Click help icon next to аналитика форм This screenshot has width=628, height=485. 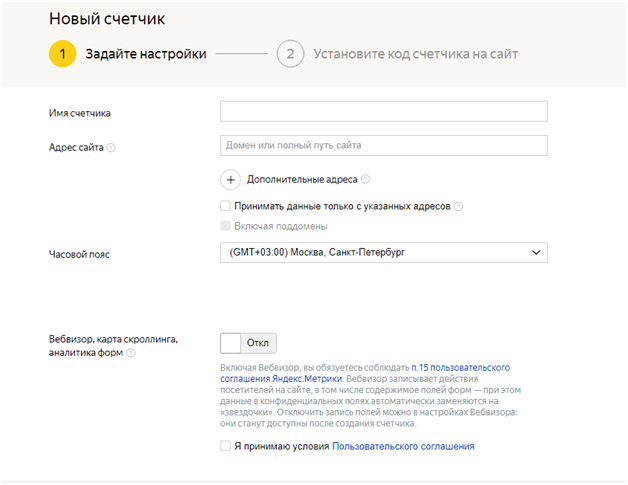click(x=131, y=353)
